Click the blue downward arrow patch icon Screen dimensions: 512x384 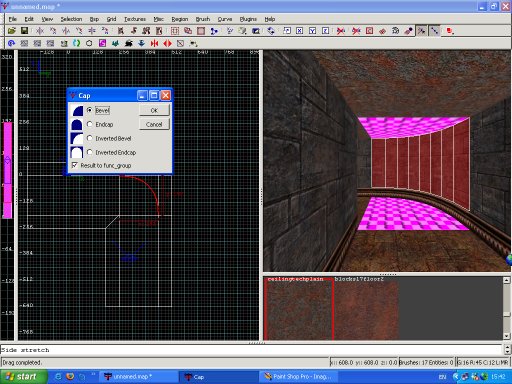(141, 43)
